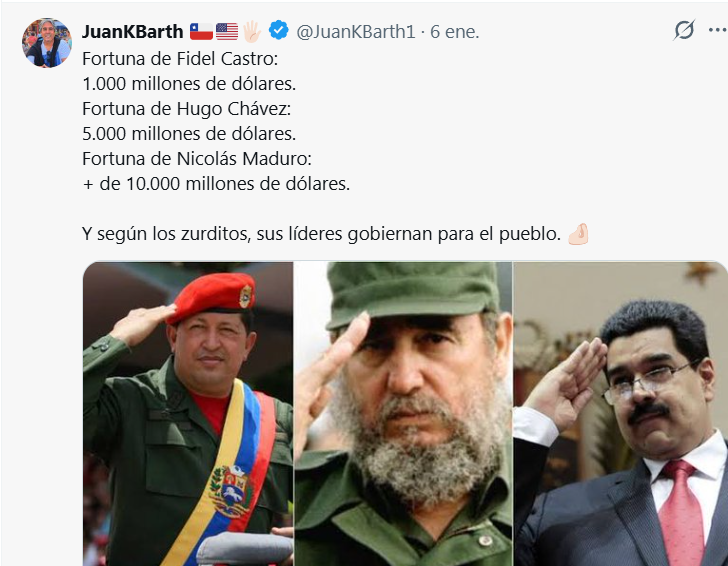Viewport: 728px width, 566px height.
Task: Open the JuanKBarth display name link
Action: 133,32
